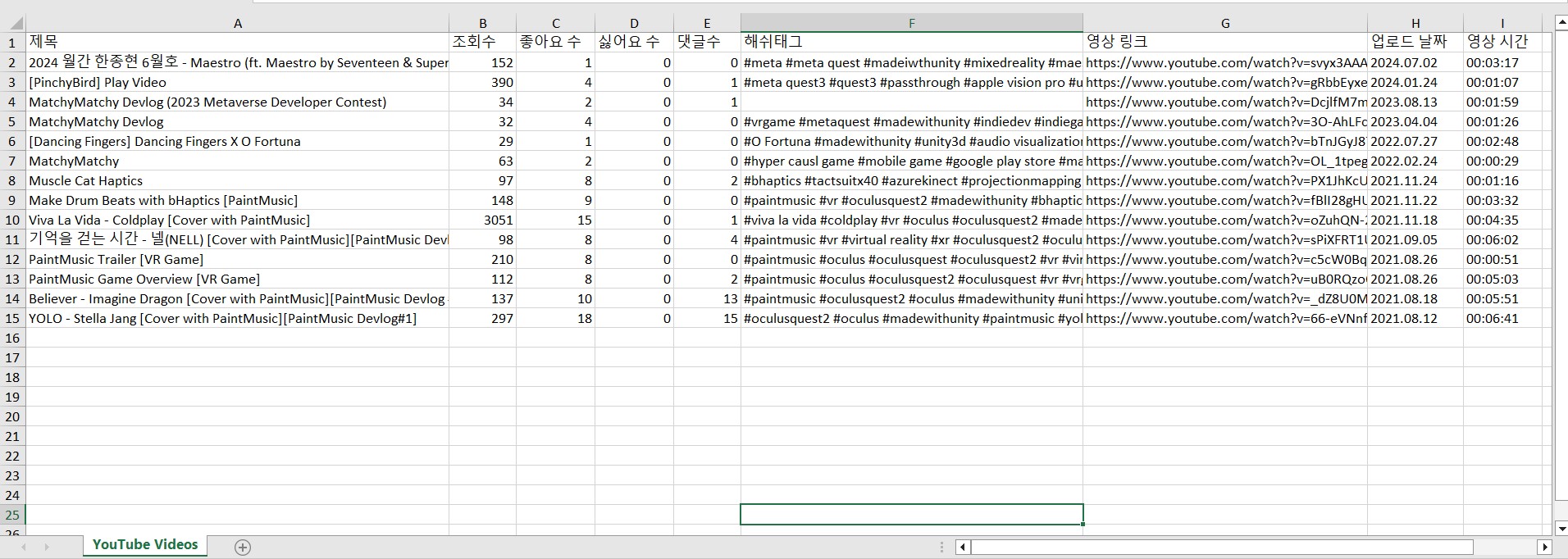
Task: Select column F by its header
Action: 911,23
